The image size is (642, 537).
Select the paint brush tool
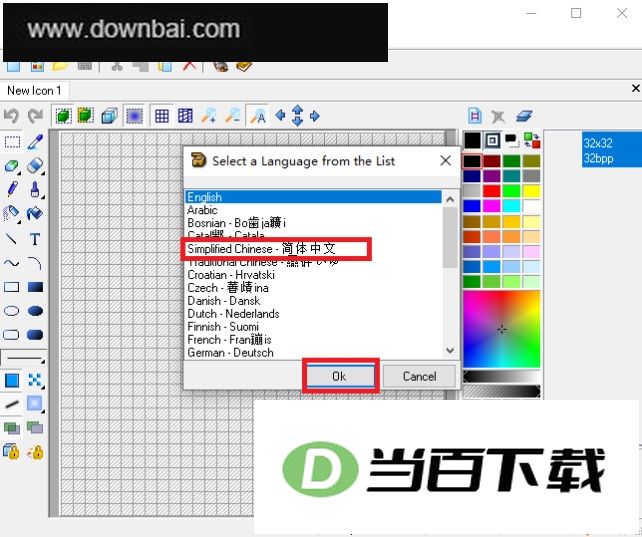tap(35, 189)
